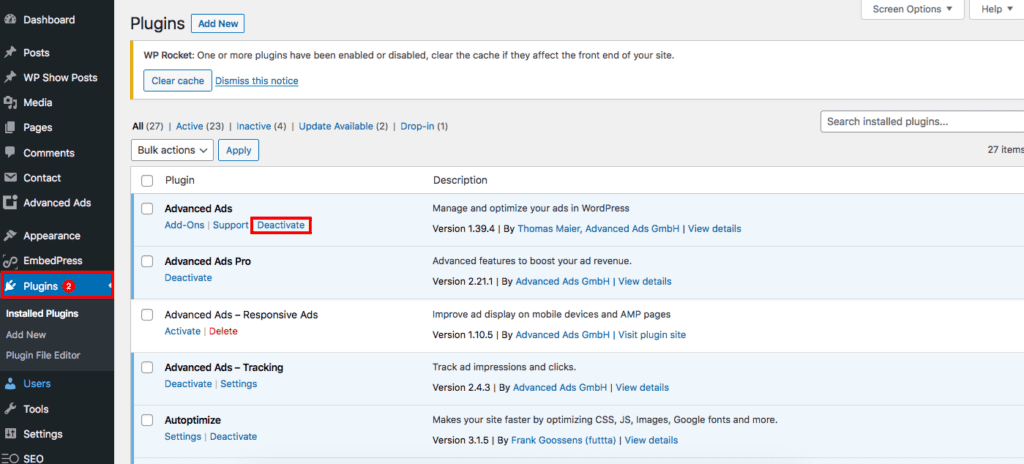Viewport: 1024px width, 464px height.
Task: Collapse the Plugins submenu arrow
Action: 110,286
